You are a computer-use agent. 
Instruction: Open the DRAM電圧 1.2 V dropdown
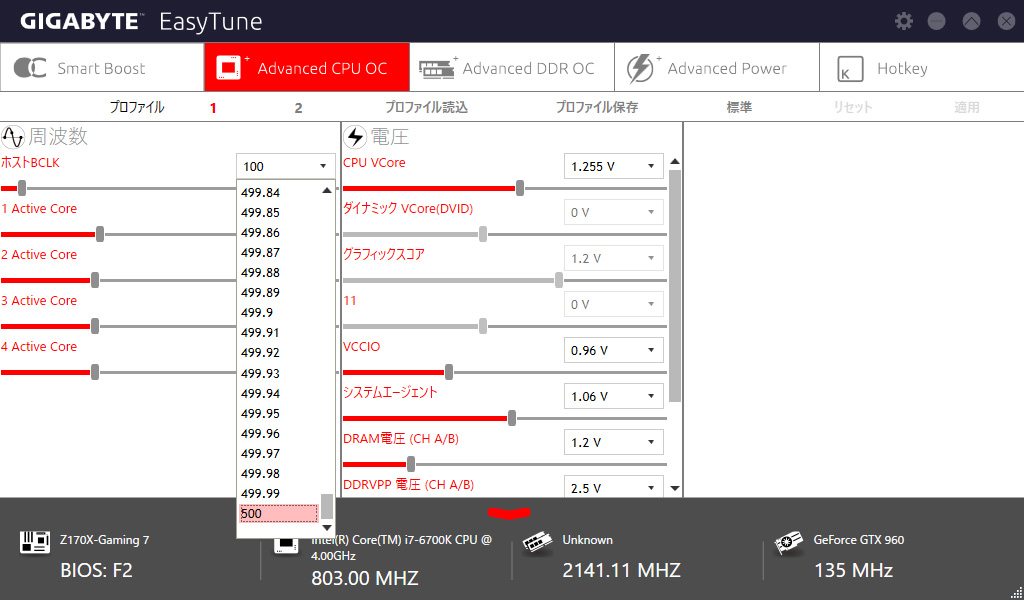tap(613, 443)
